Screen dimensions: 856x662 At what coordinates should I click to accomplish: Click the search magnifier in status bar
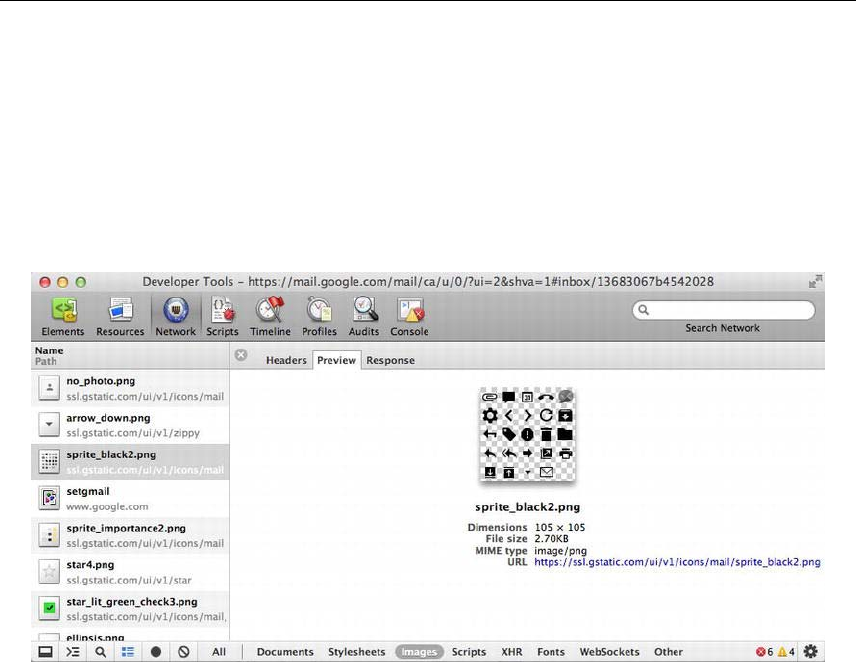(100, 652)
